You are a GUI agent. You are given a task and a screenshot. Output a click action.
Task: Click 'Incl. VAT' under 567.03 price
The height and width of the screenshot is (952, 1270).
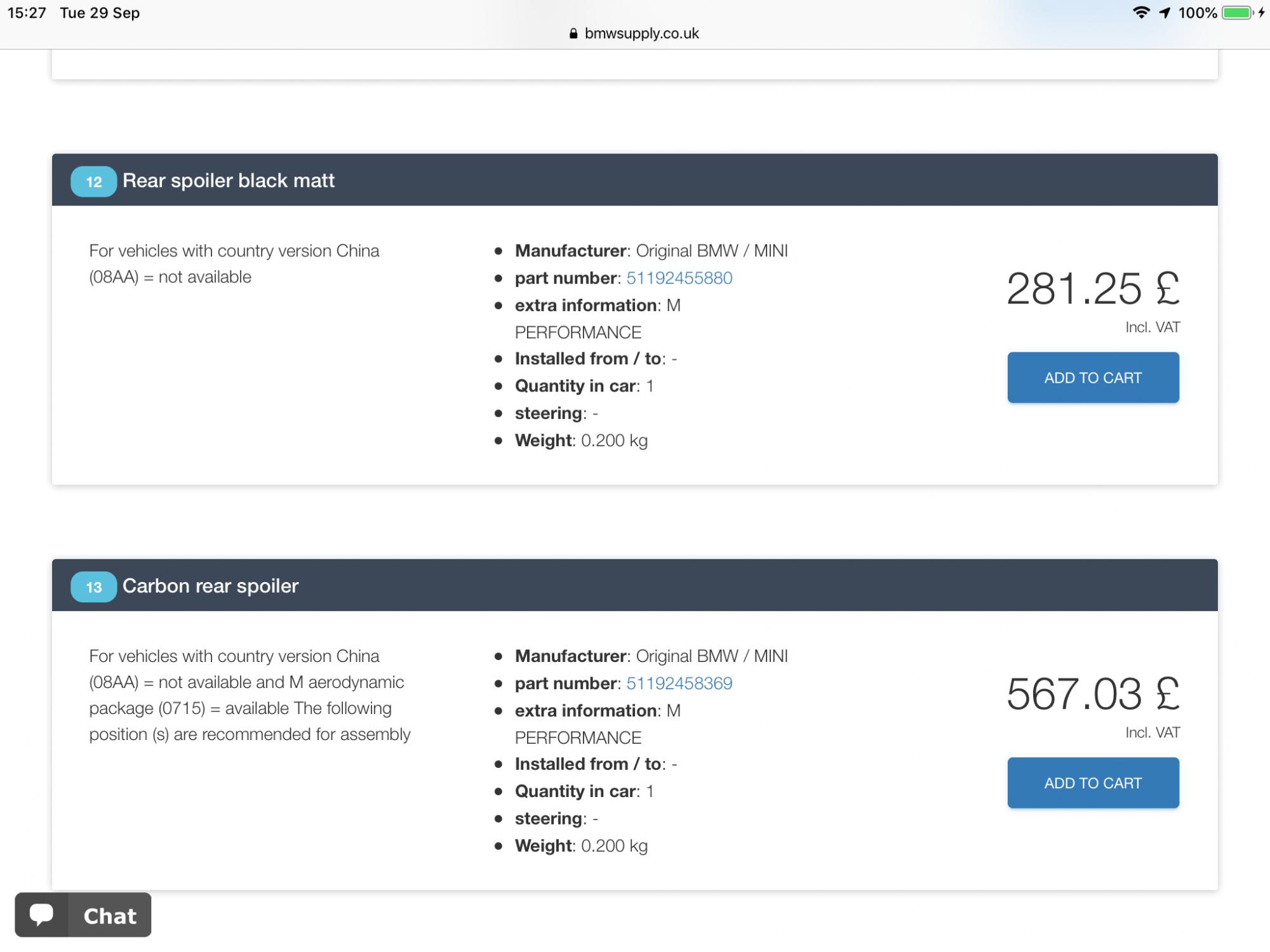click(x=1153, y=732)
